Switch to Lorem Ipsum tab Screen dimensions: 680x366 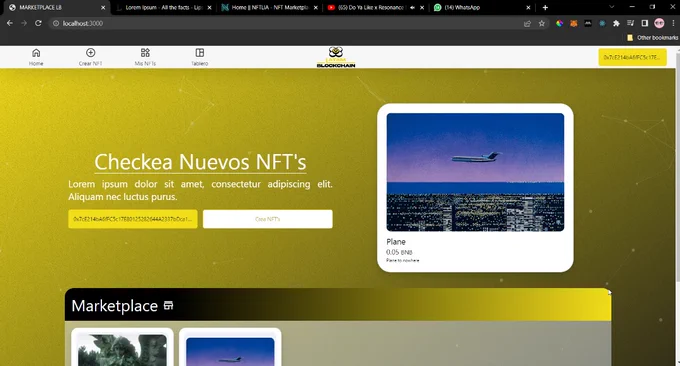[163, 8]
